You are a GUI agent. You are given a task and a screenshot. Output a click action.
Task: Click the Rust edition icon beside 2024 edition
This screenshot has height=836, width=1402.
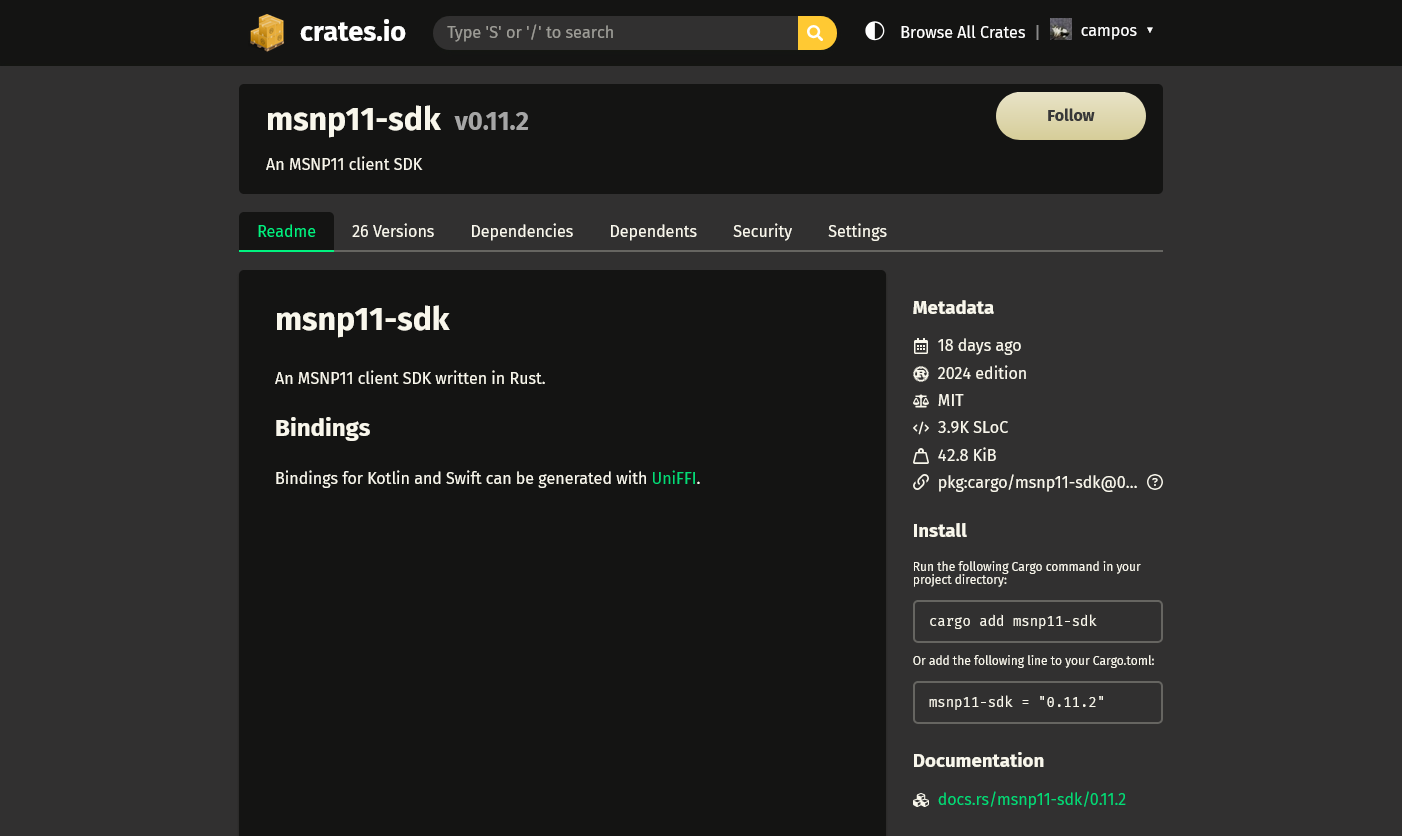pos(921,373)
